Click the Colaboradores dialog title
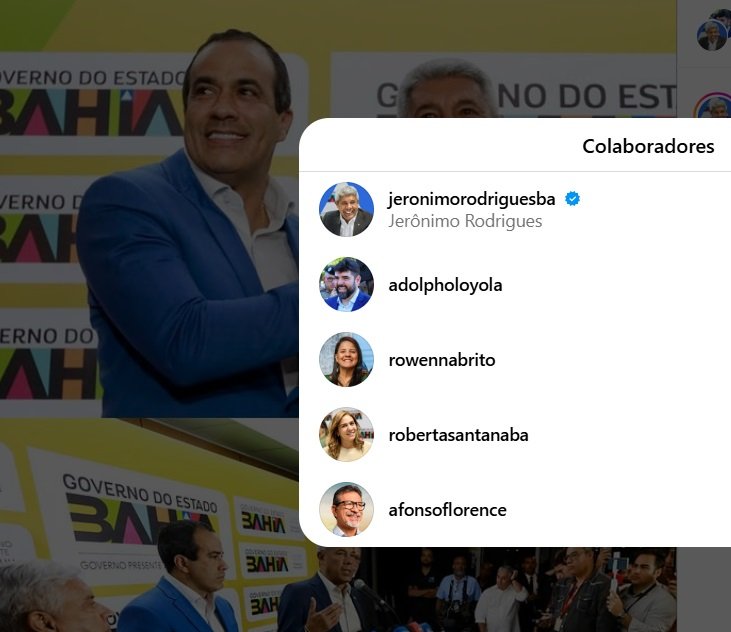The image size is (731, 632). [648, 146]
